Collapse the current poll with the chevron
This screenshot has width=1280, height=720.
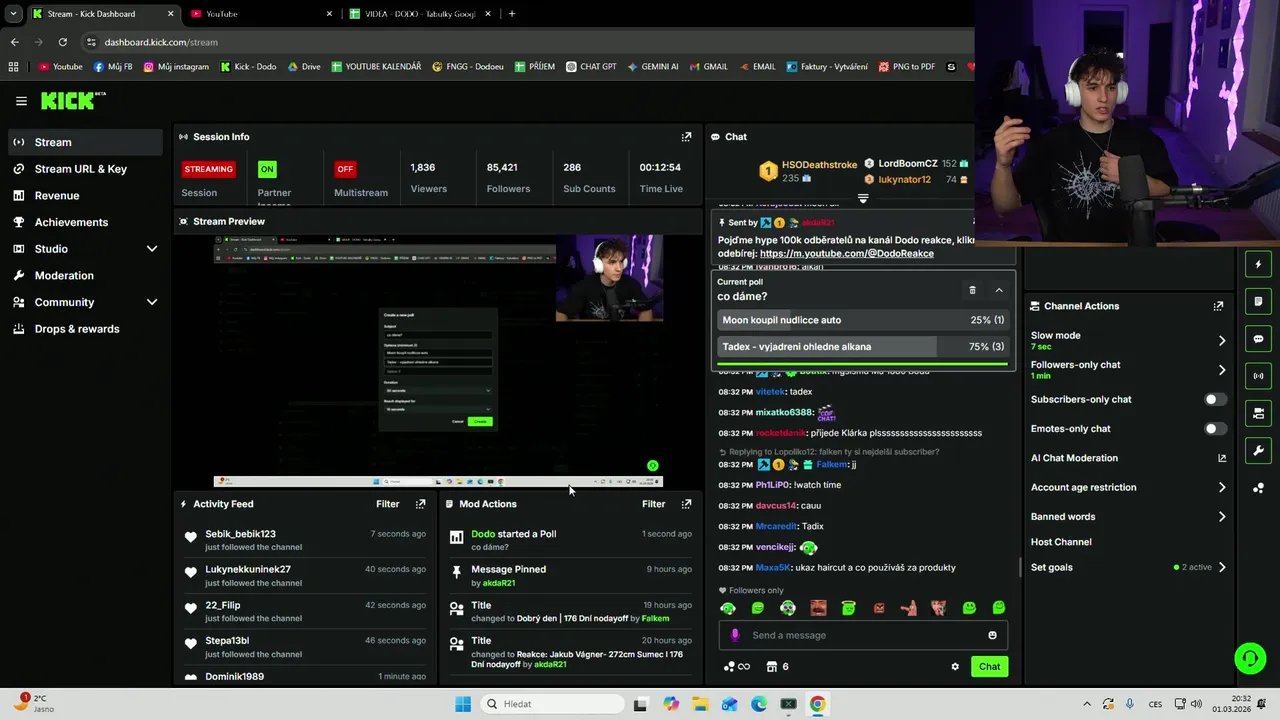[999, 290]
